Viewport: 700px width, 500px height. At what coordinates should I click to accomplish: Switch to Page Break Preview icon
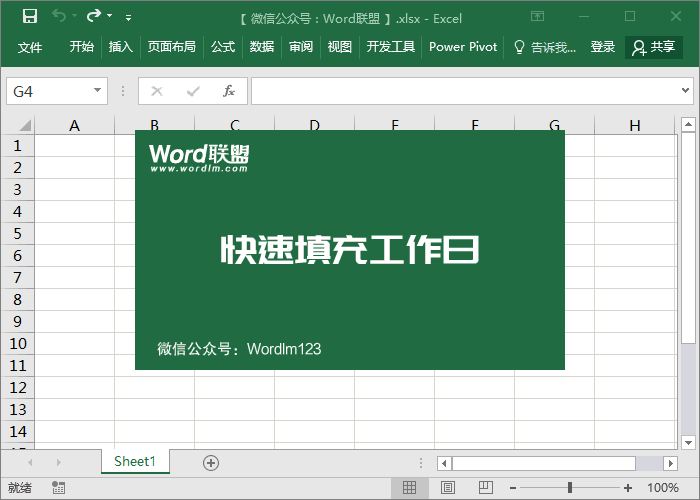point(486,488)
